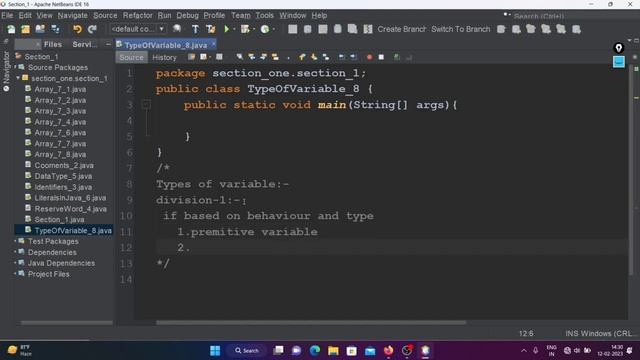Expand the Project Files node

click(15, 273)
